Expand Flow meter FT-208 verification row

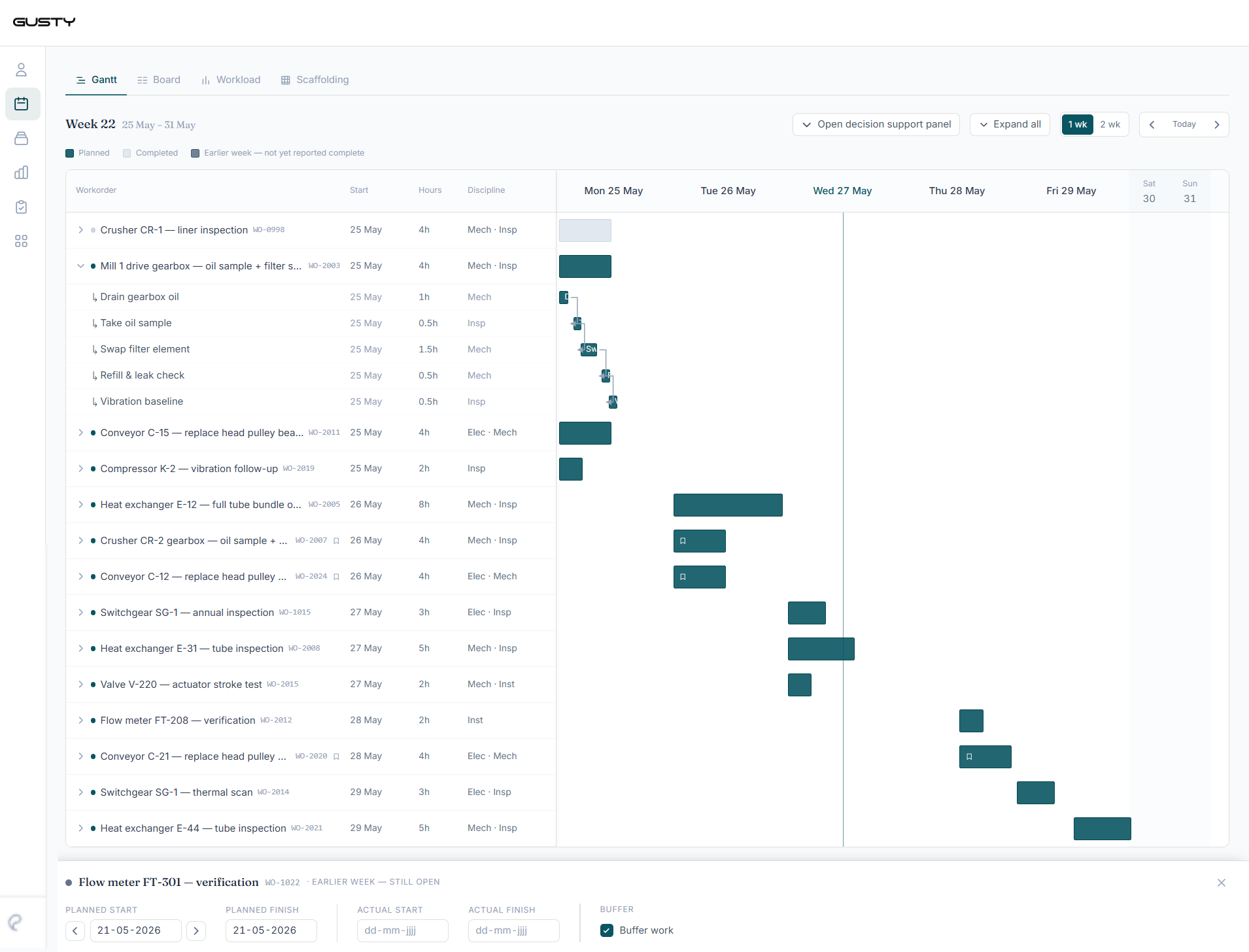(x=80, y=721)
